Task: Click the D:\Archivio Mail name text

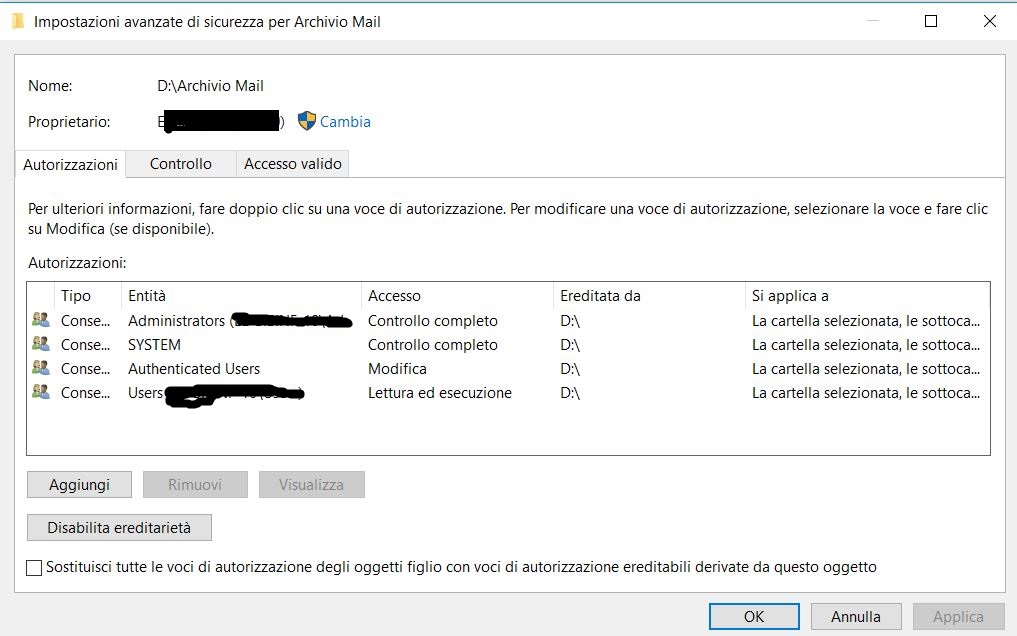Action: pyautogui.click(x=210, y=86)
